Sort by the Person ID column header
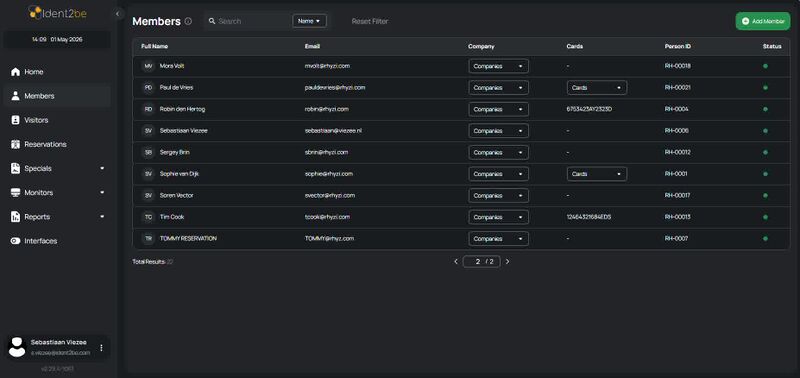800x378 pixels. [678, 46]
